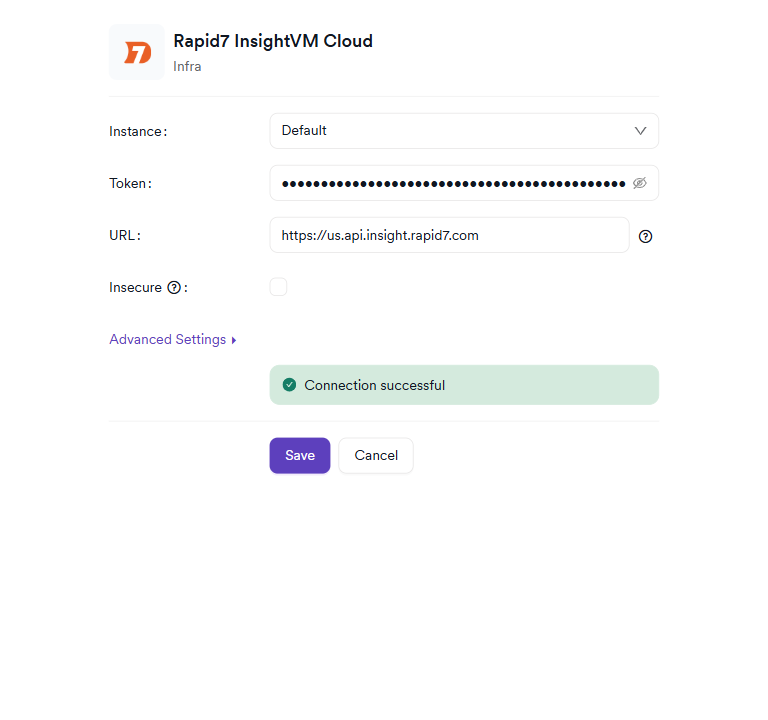Viewport: 768px width, 720px height.
Task: Open the Insecure help tooltip icon
Action: click(174, 288)
